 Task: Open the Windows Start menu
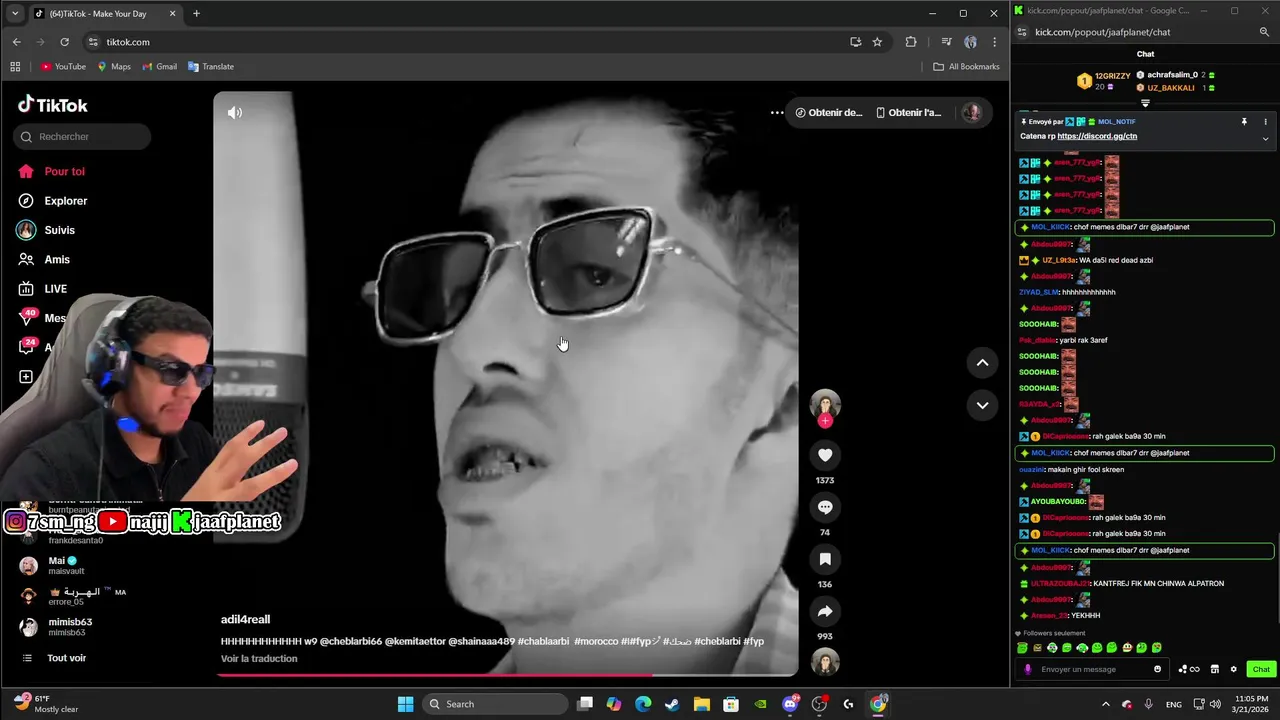(405, 704)
